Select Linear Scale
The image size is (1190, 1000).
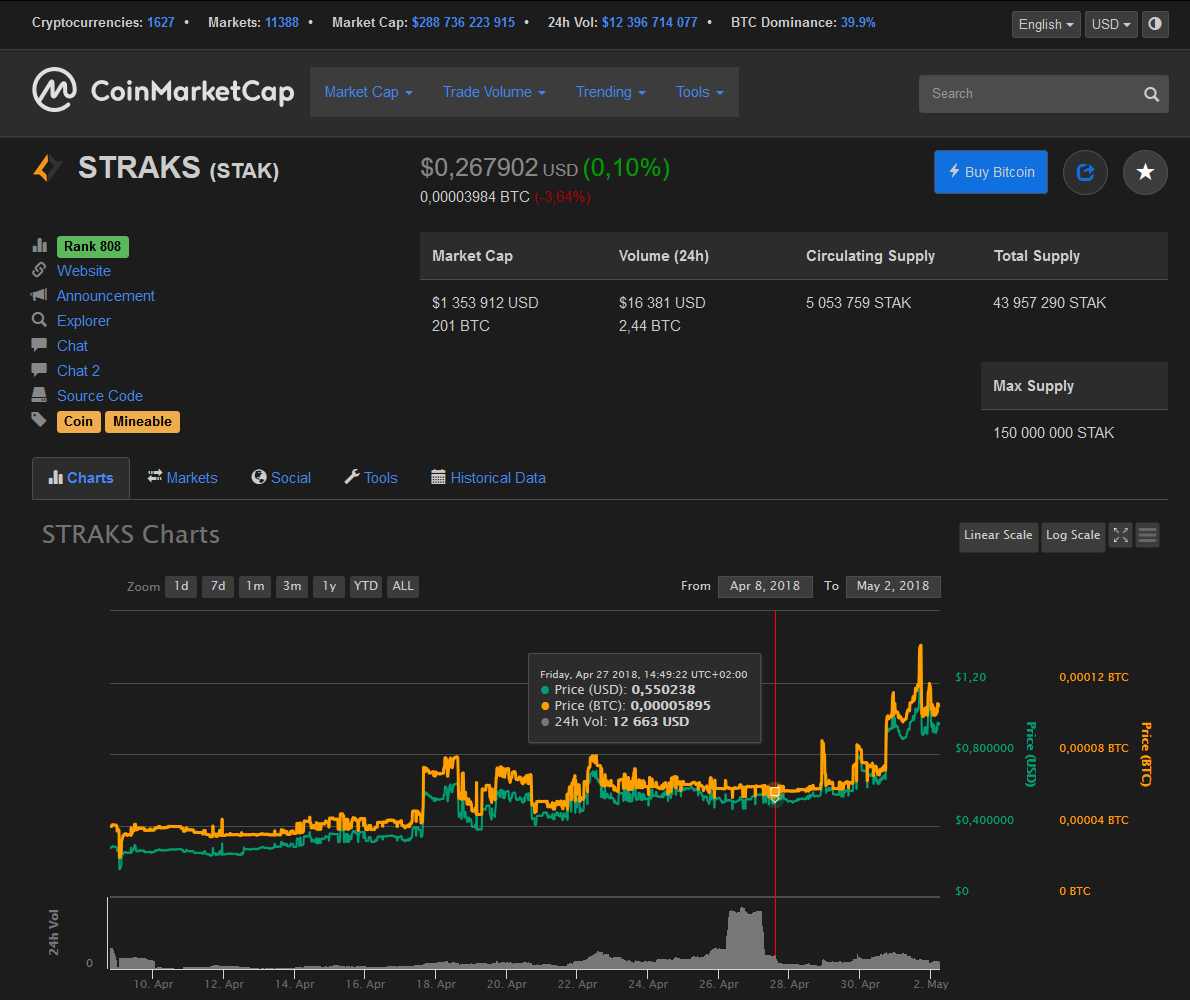[x=998, y=535]
